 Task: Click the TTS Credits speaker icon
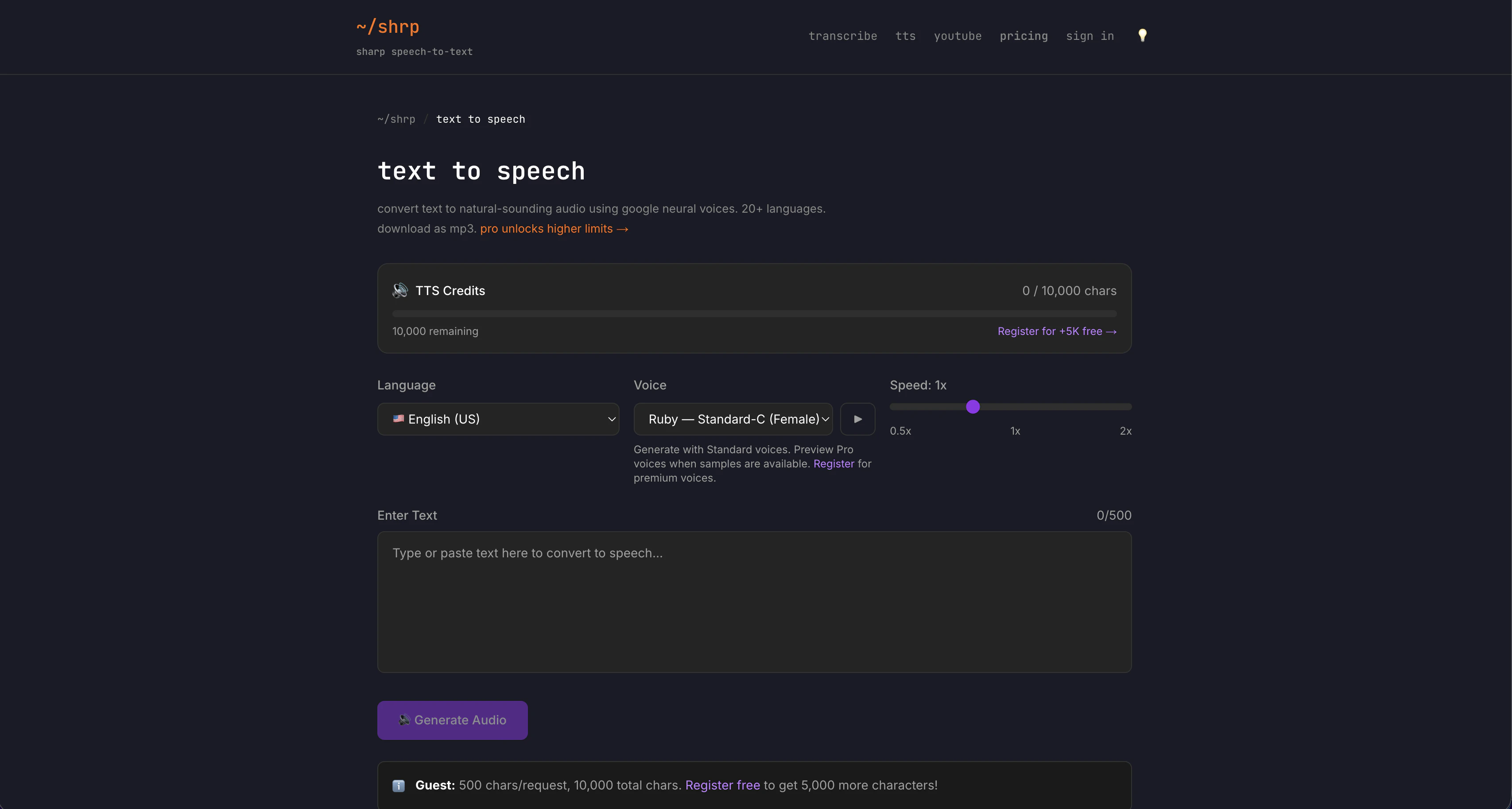[x=400, y=291]
